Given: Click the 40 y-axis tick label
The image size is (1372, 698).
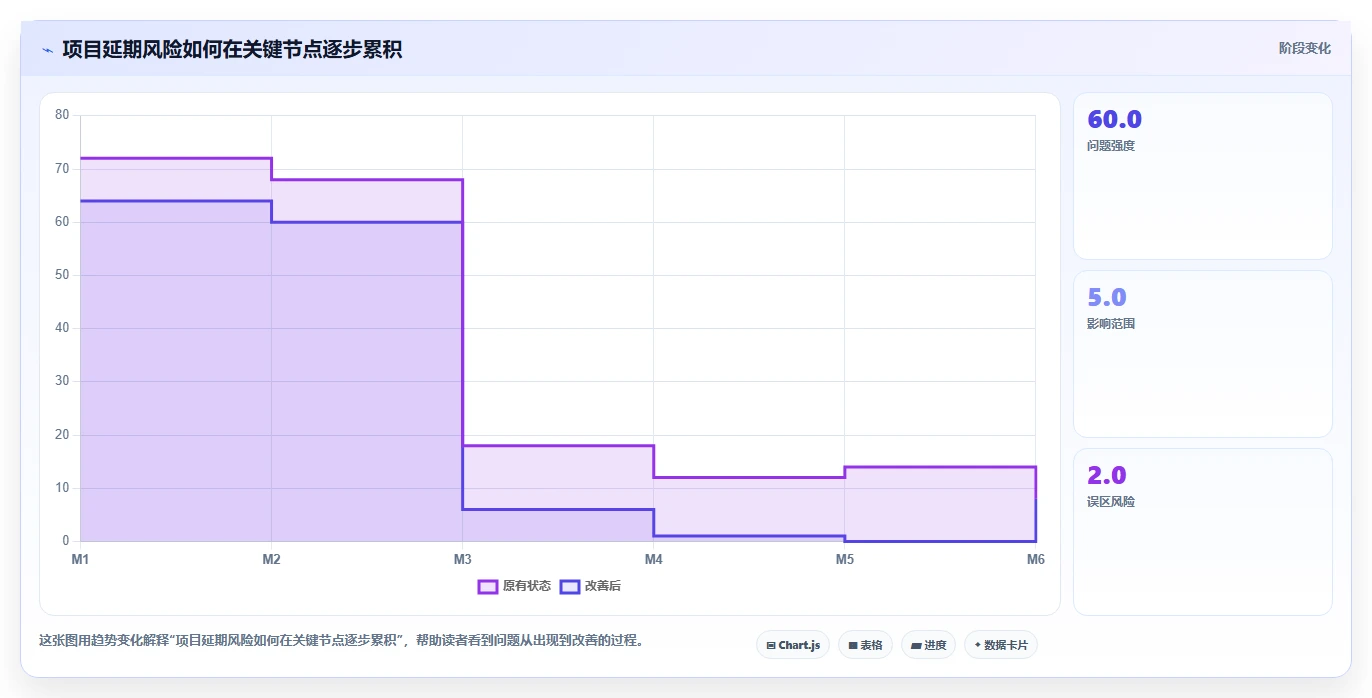Looking at the screenshot, I should click(x=62, y=328).
